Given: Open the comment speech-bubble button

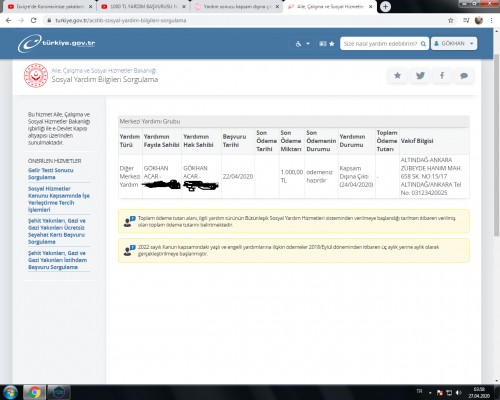Looking at the screenshot, I should click(464, 76).
